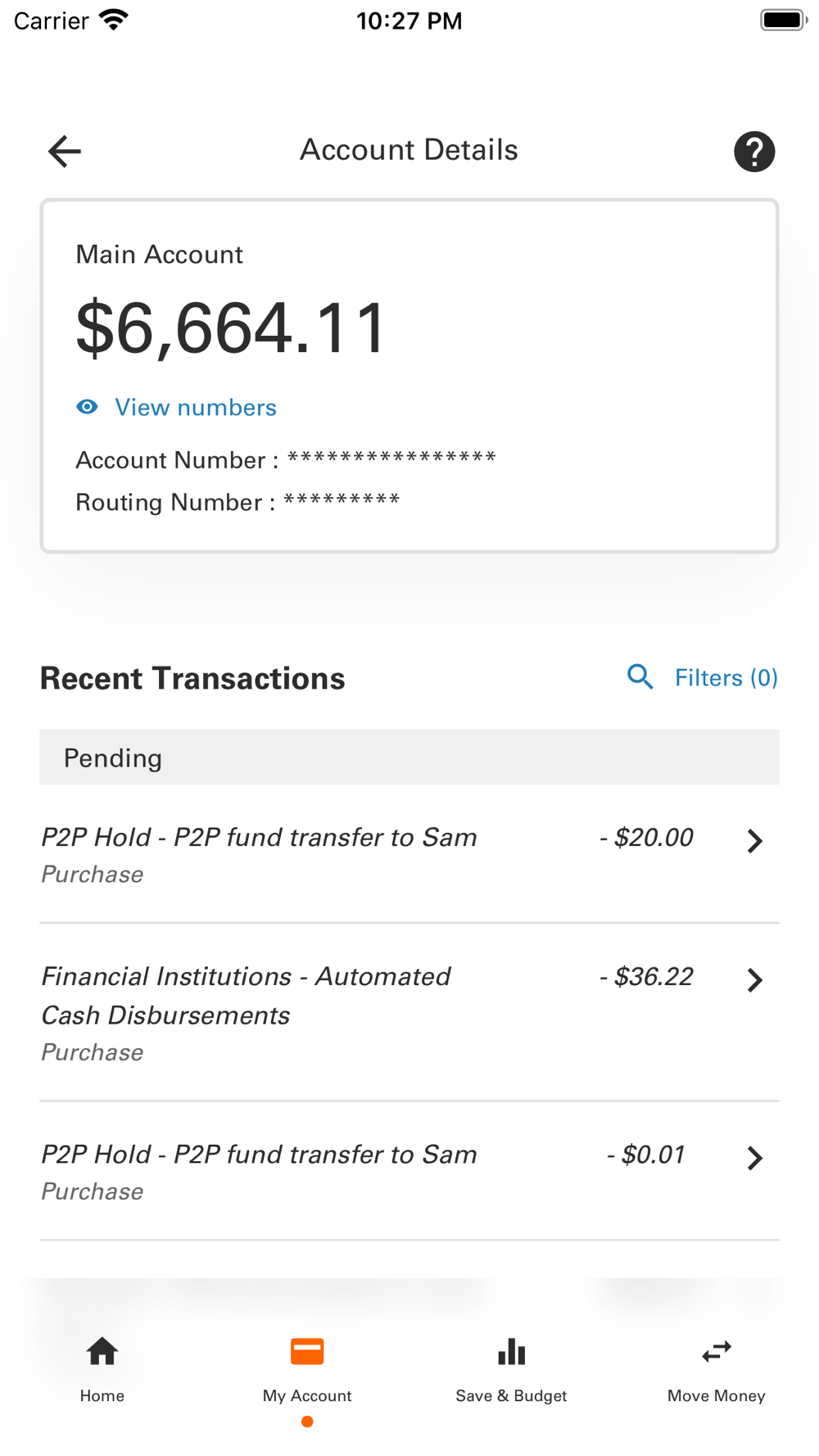Expand the $20.00 transaction chevron
The width and height of the screenshot is (819, 1456).
point(754,841)
